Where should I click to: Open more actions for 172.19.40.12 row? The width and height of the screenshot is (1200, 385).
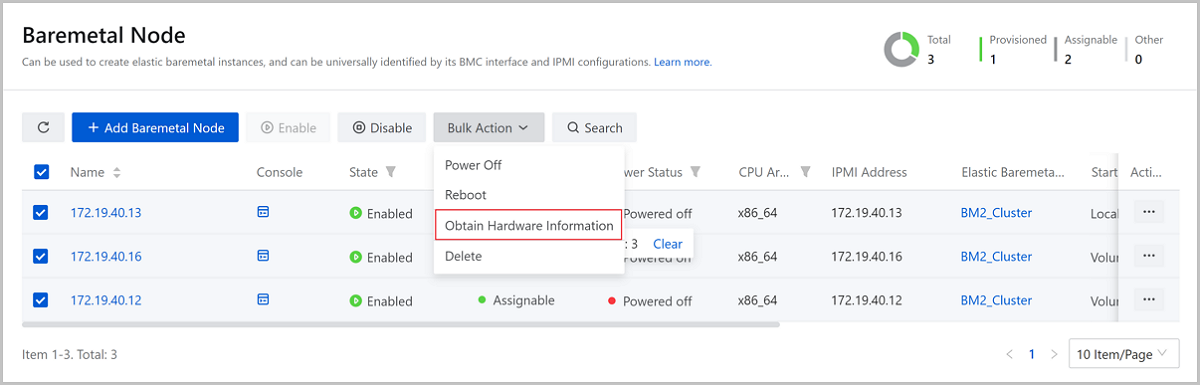pos(1149,300)
